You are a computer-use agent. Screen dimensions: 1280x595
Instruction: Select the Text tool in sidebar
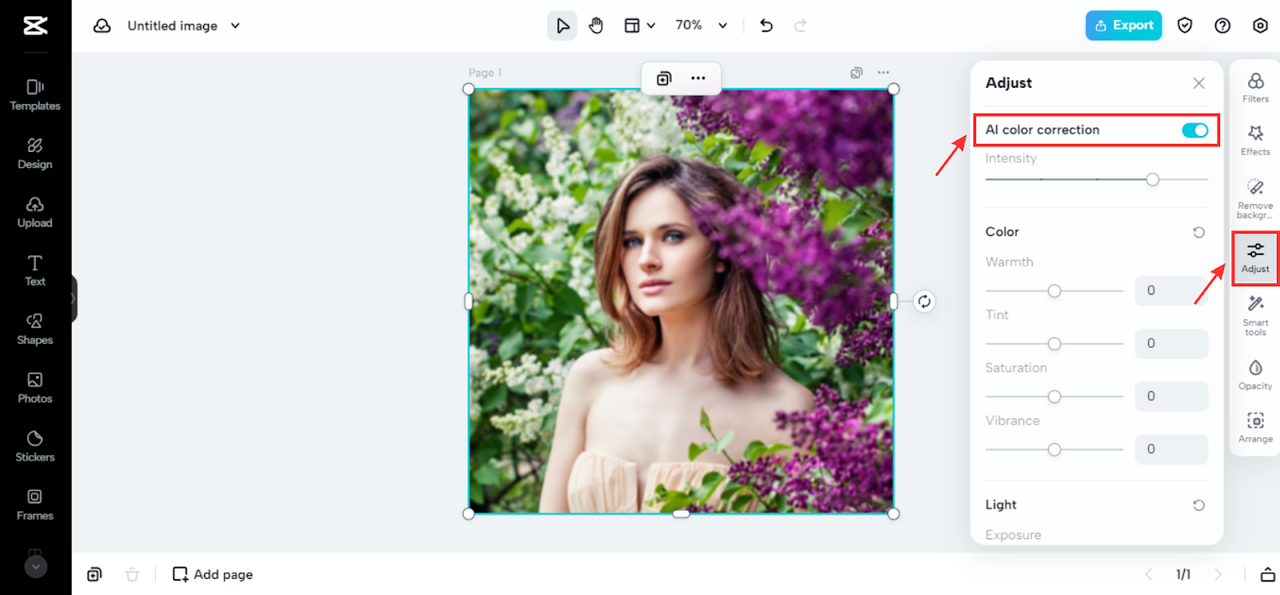tap(35, 270)
